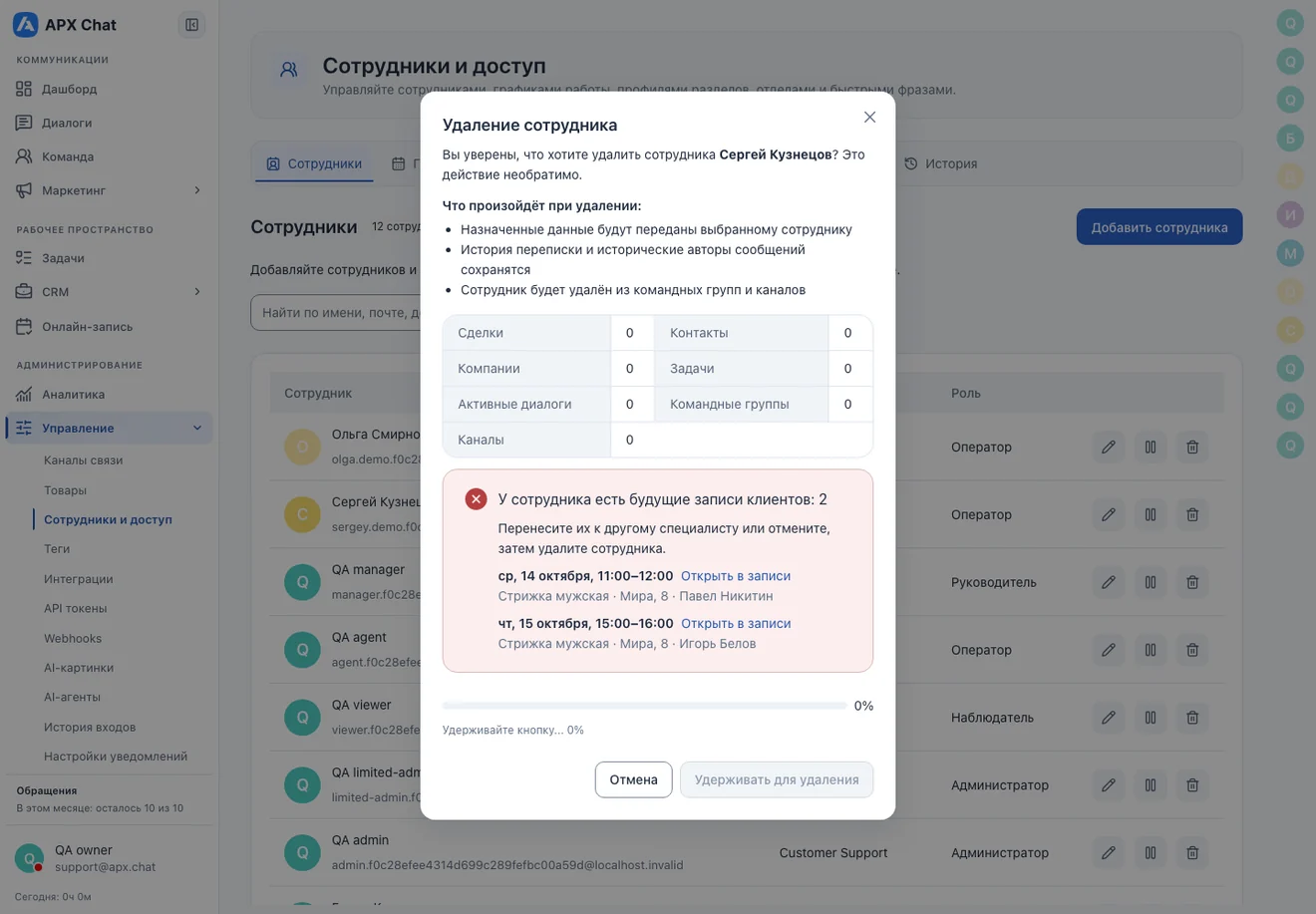Open the 14 октября booking link
Viewport: 1316px width, 914px height.
[x=736, y=576]
